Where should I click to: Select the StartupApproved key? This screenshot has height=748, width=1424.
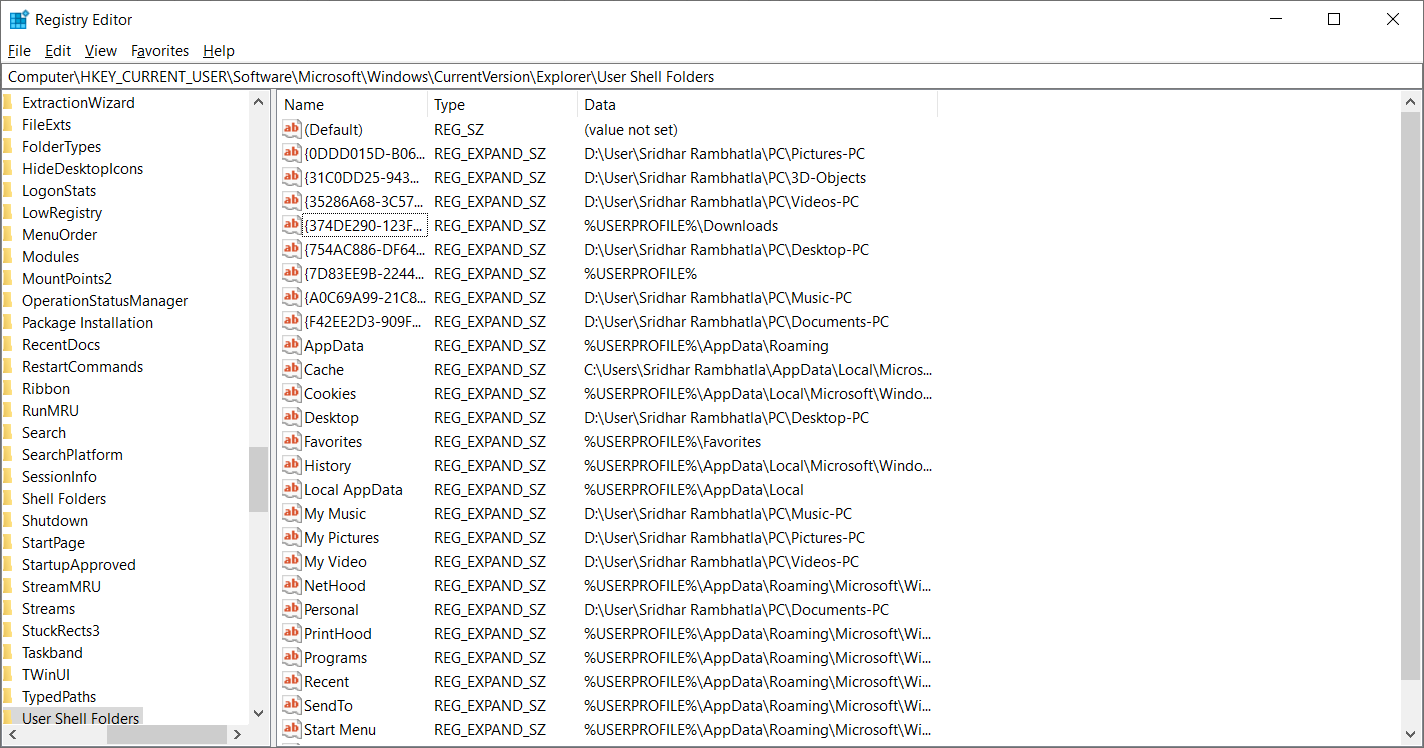coord(79,565)
